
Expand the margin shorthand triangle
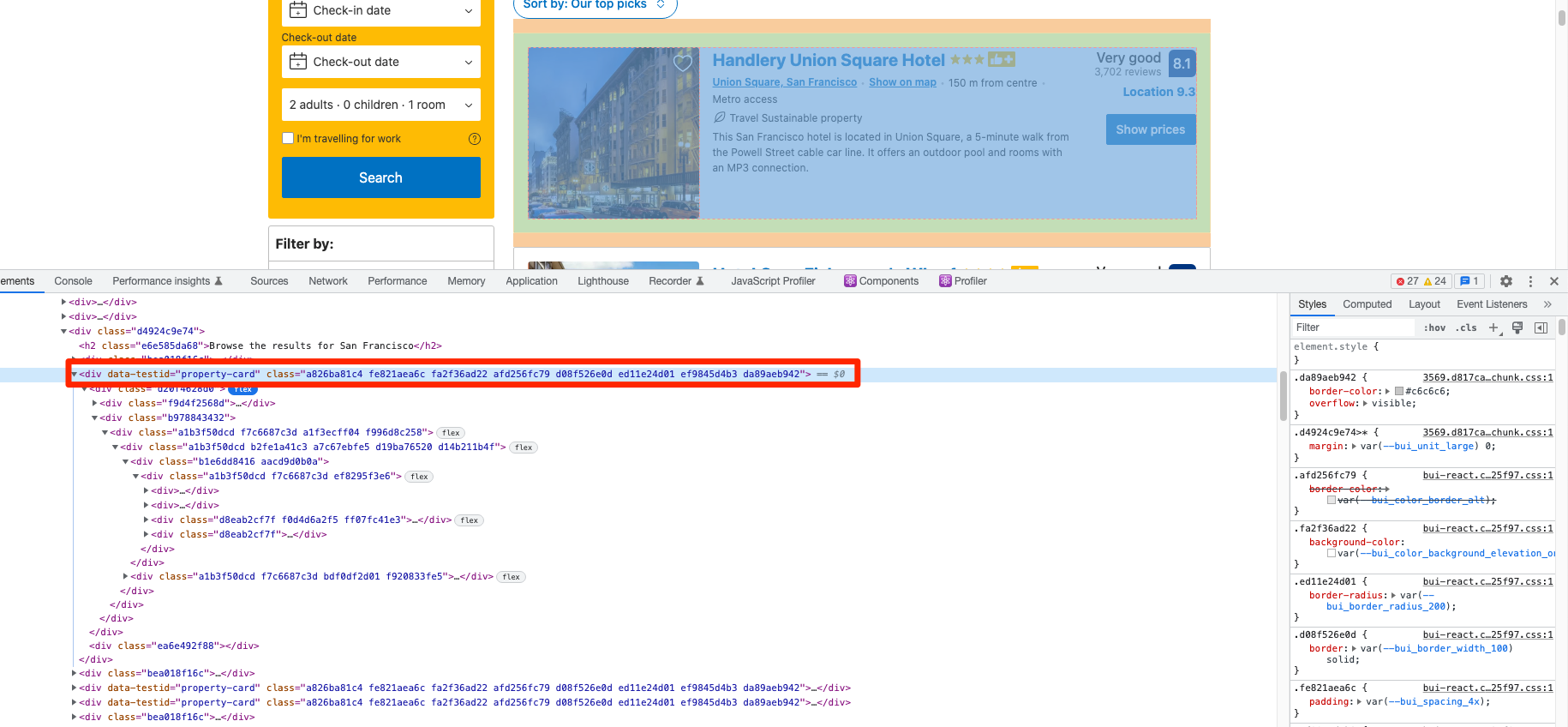pos(1355,446)
